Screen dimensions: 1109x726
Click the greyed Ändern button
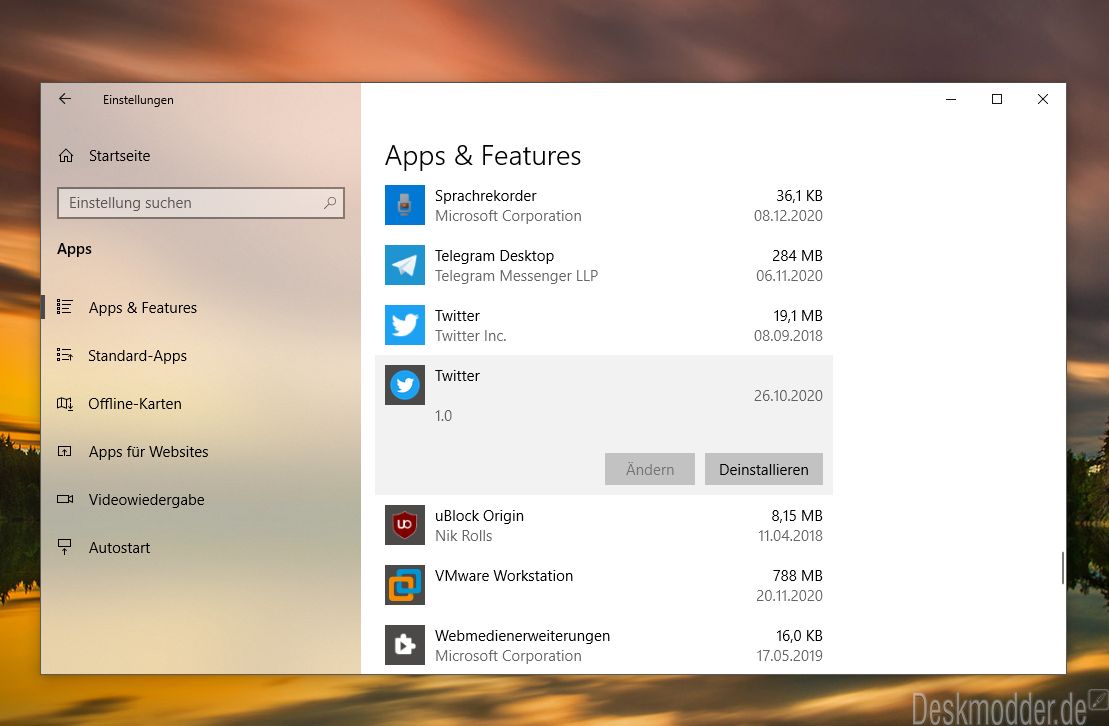[x=650, y=469]
